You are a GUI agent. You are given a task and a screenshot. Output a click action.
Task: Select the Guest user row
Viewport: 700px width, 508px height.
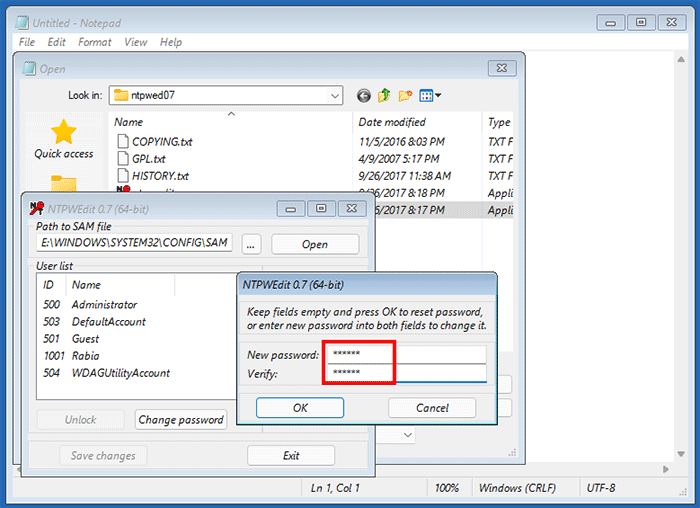point(137,339)
